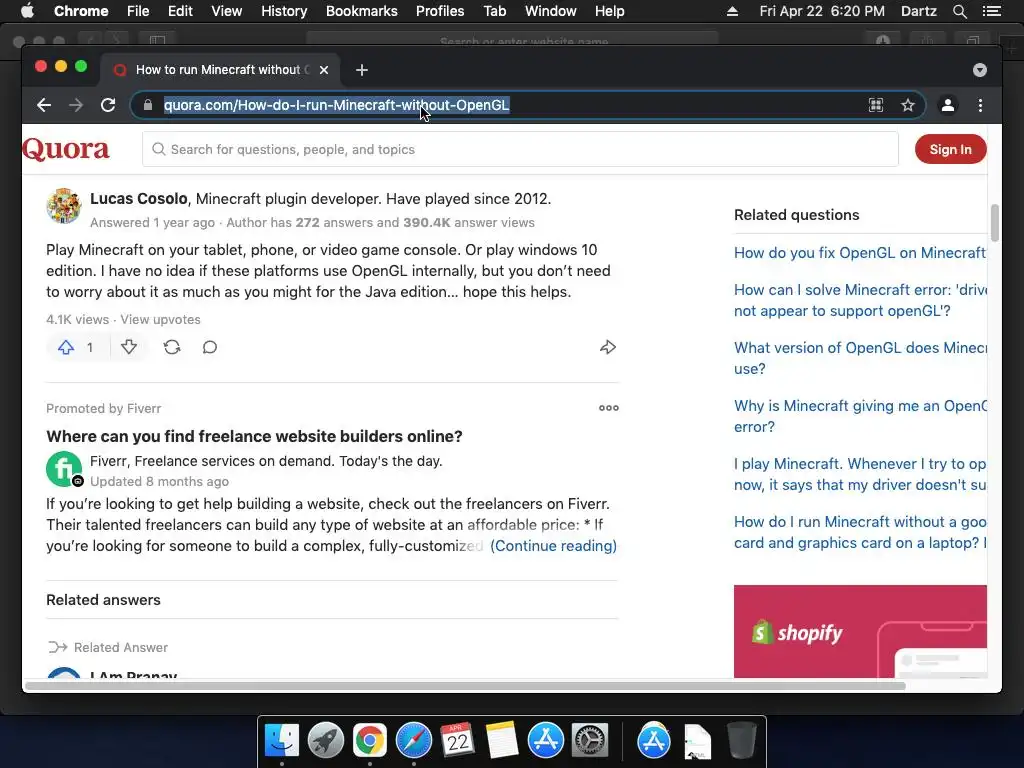Open the Trash in the Dock

click(x=741, y=740)
